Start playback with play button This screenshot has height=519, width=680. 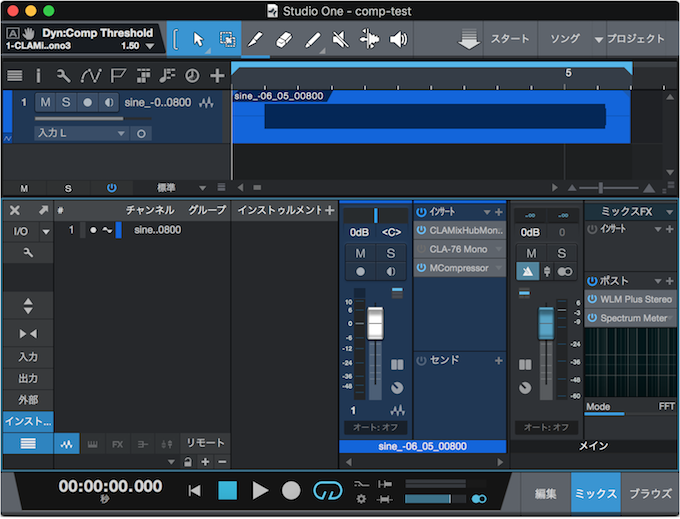point(260,491)
